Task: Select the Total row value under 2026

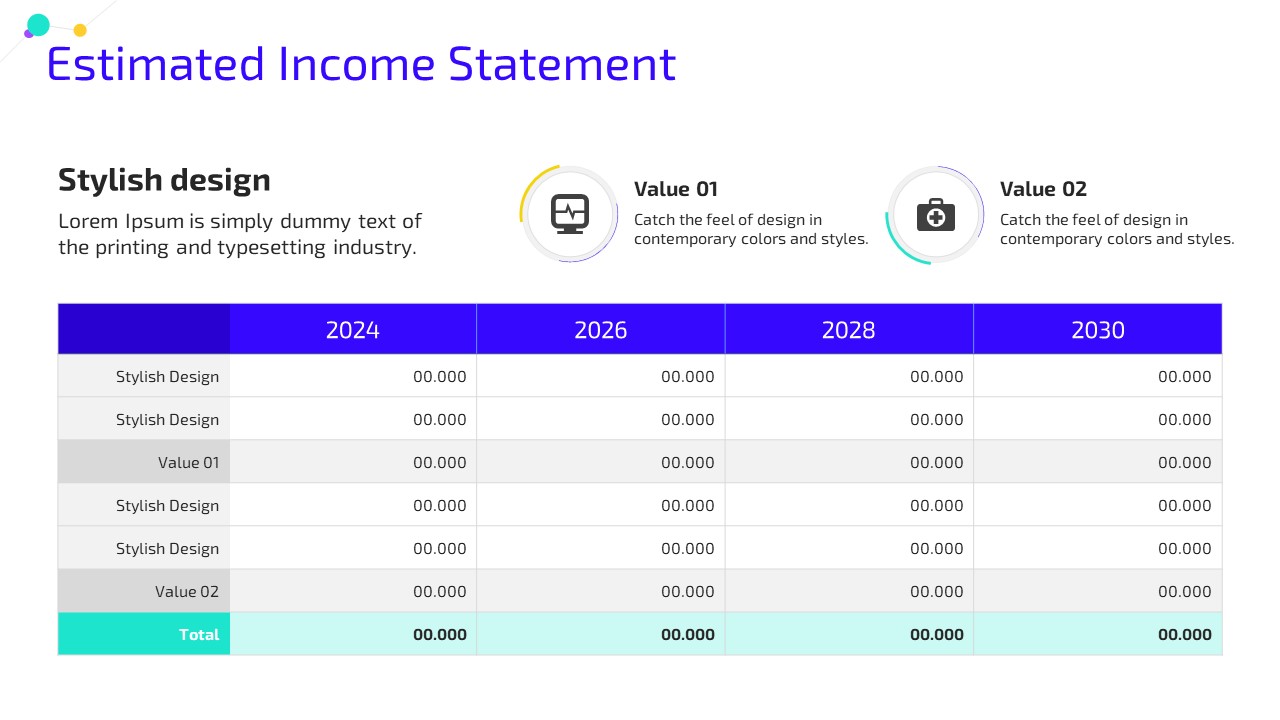Action: (x=601, y=634)
